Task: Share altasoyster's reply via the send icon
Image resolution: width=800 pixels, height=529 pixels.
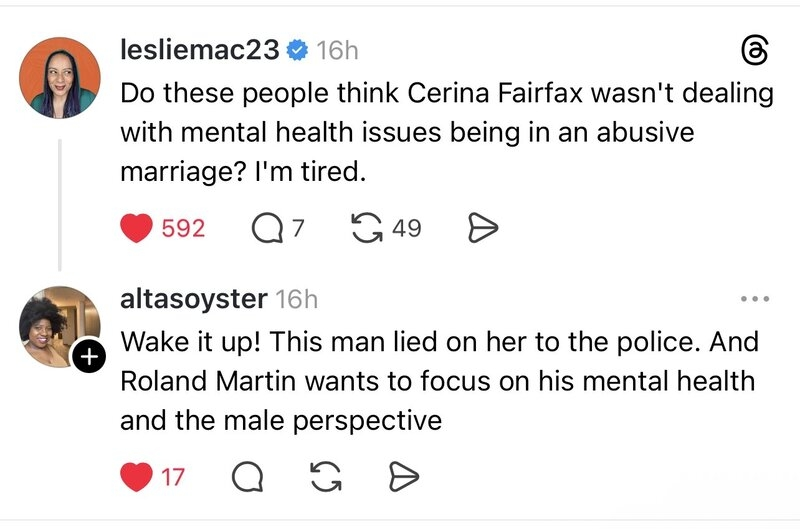Action: tap(399, 477)
